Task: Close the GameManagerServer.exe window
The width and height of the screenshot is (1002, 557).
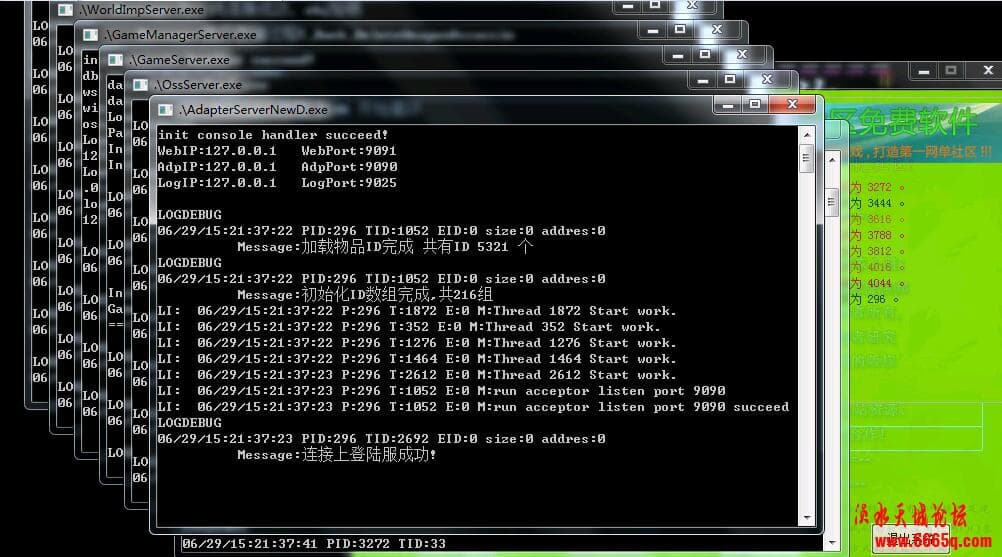Action: pos(717,30)
